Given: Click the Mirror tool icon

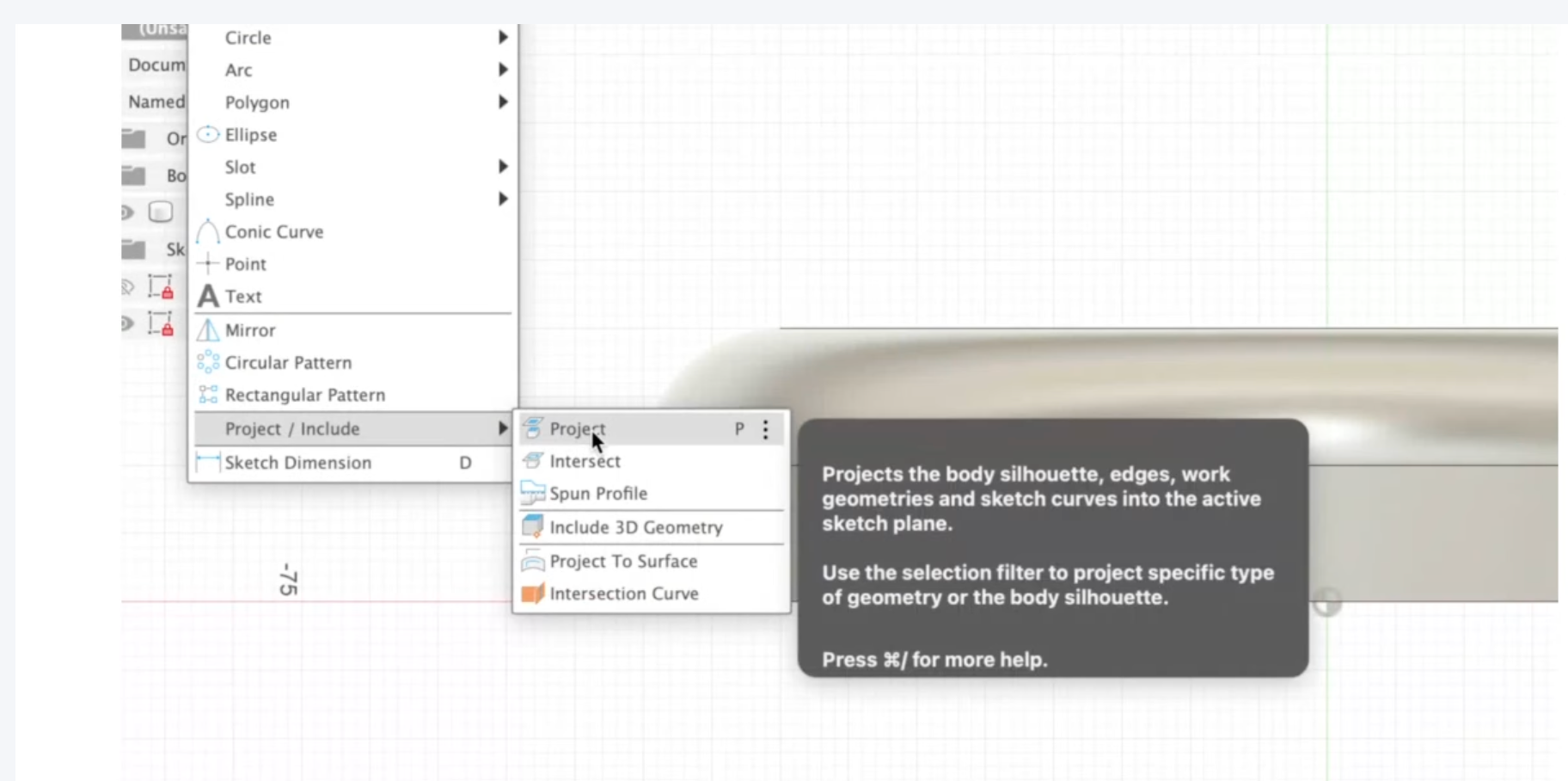Looking at the screenshot, I should coord(208,330).
